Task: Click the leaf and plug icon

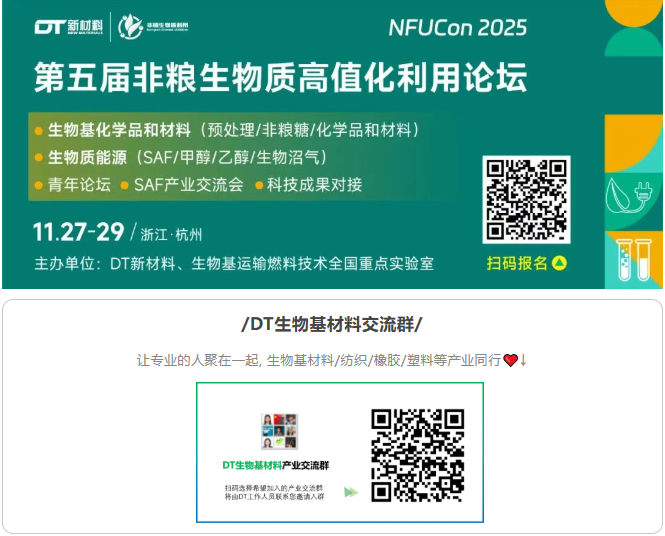Action: [x=629, y=197]
